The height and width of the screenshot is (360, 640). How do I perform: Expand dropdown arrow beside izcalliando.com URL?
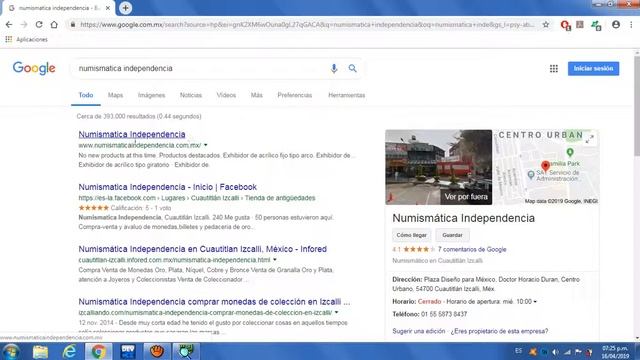pos(336,313)
